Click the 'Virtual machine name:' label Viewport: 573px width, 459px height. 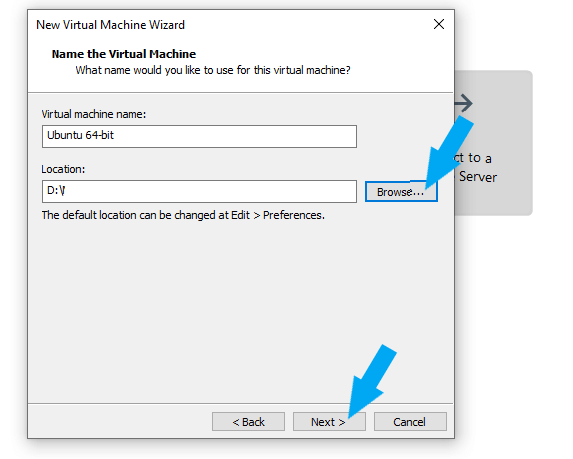pyautogui.click(x=94, y=114)
